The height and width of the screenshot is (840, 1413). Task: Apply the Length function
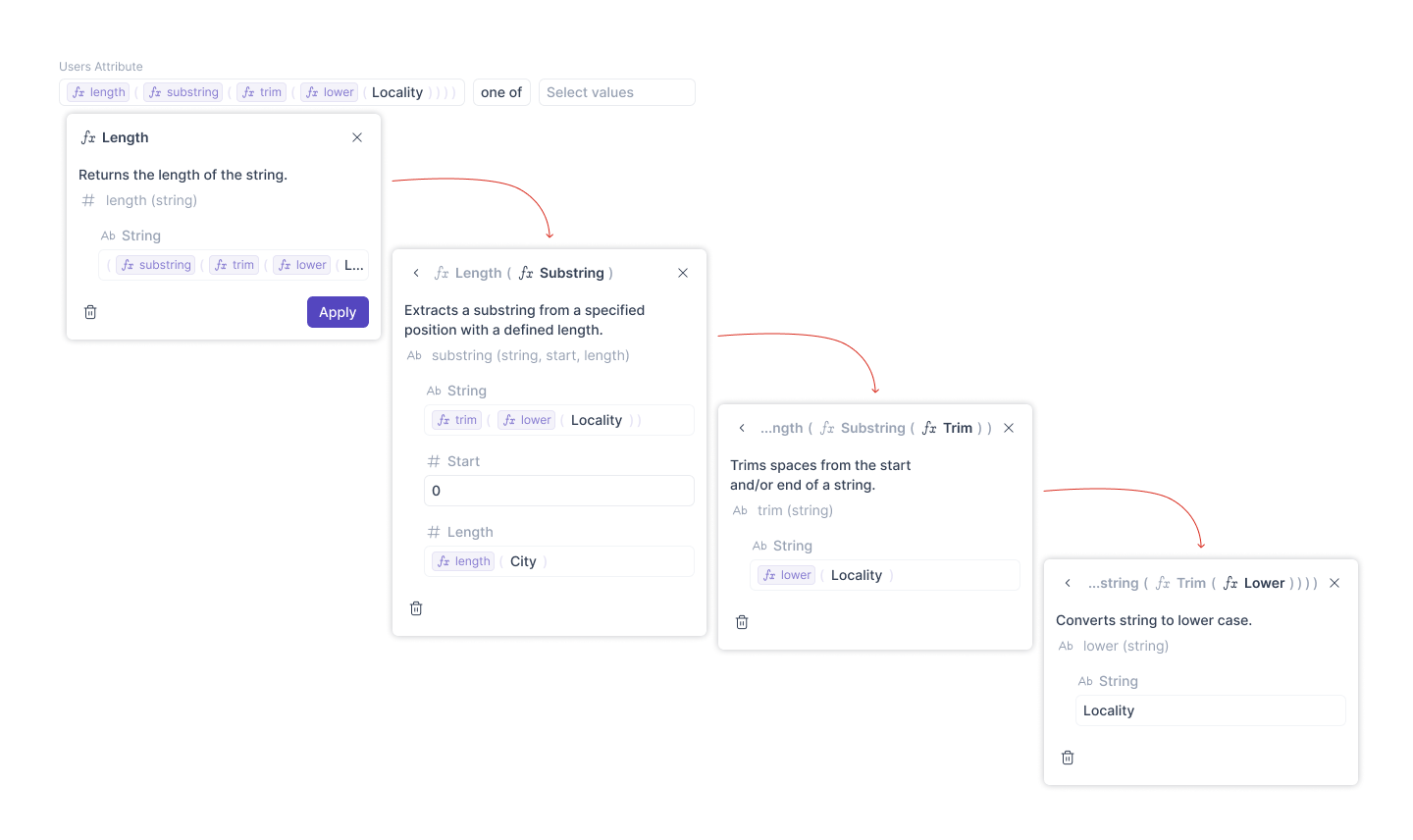(x=338, y=312)
